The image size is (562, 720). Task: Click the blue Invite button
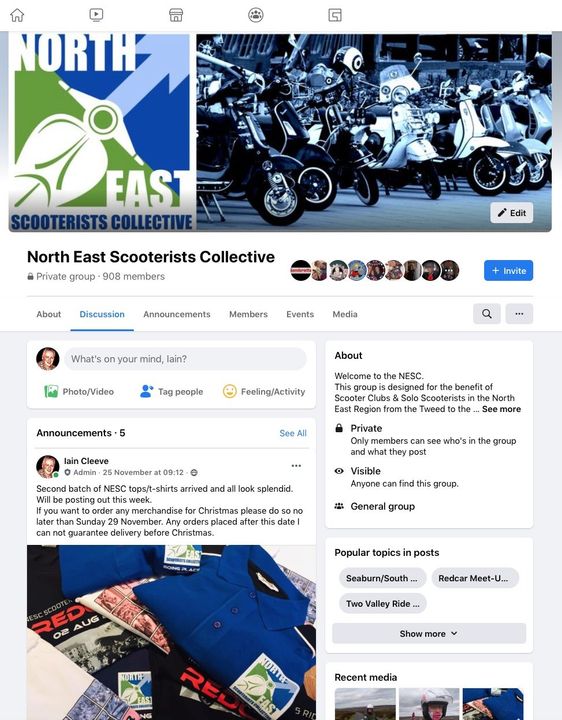[508, 270]
